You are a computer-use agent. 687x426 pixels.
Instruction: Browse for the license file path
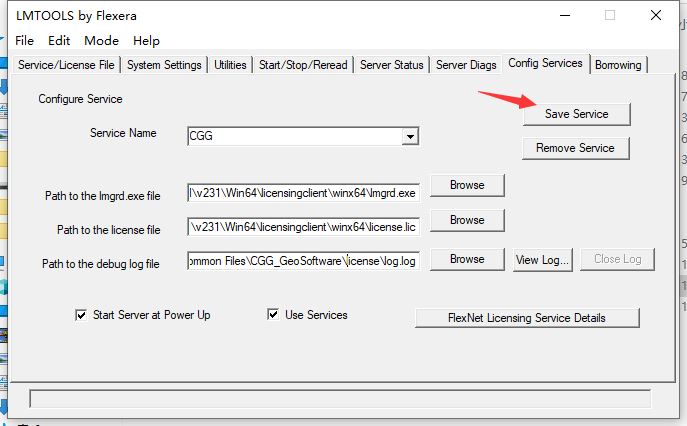click(467, 220)
